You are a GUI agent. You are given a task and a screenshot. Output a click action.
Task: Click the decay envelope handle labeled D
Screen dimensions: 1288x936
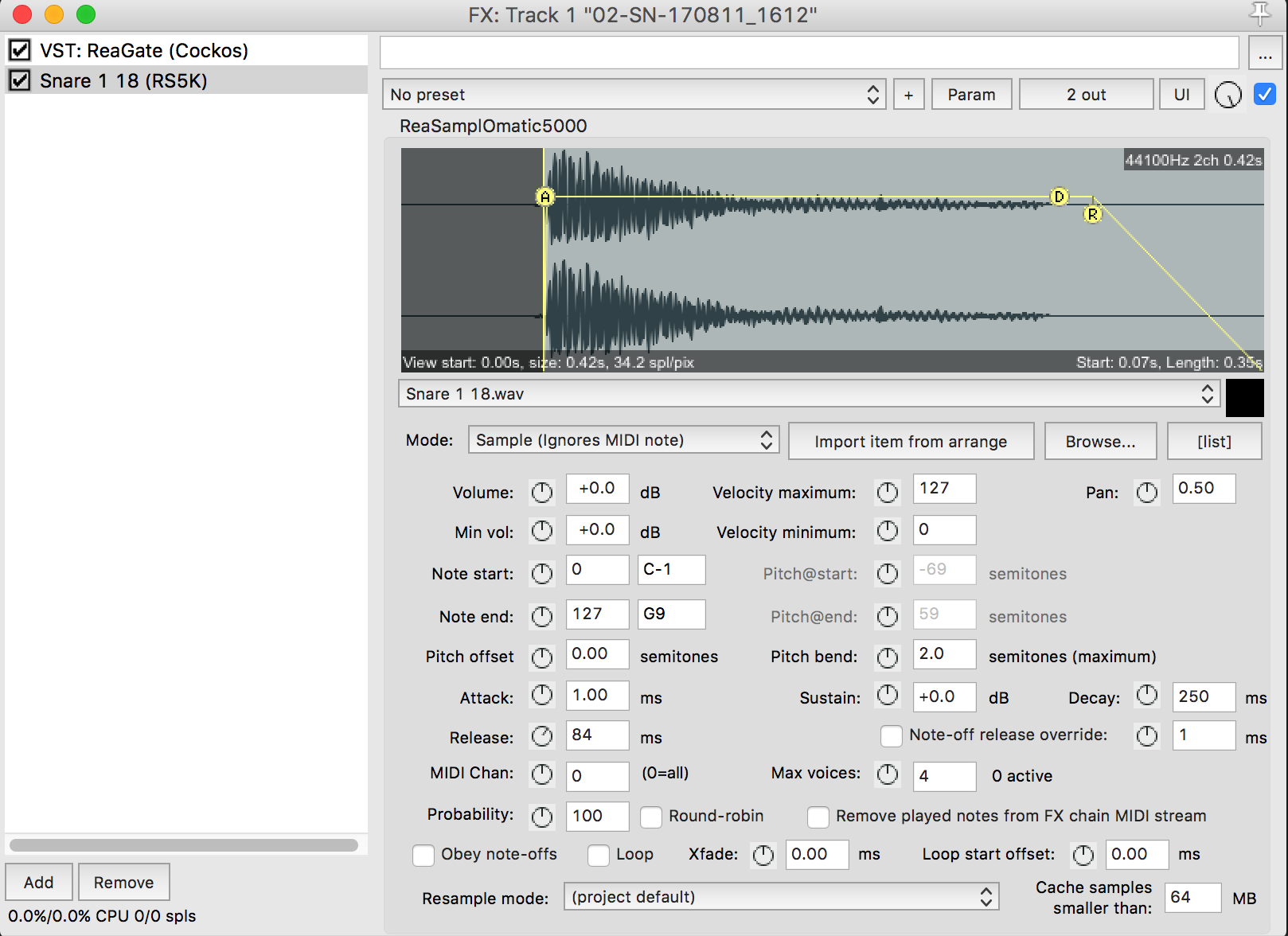point(1059,197)
